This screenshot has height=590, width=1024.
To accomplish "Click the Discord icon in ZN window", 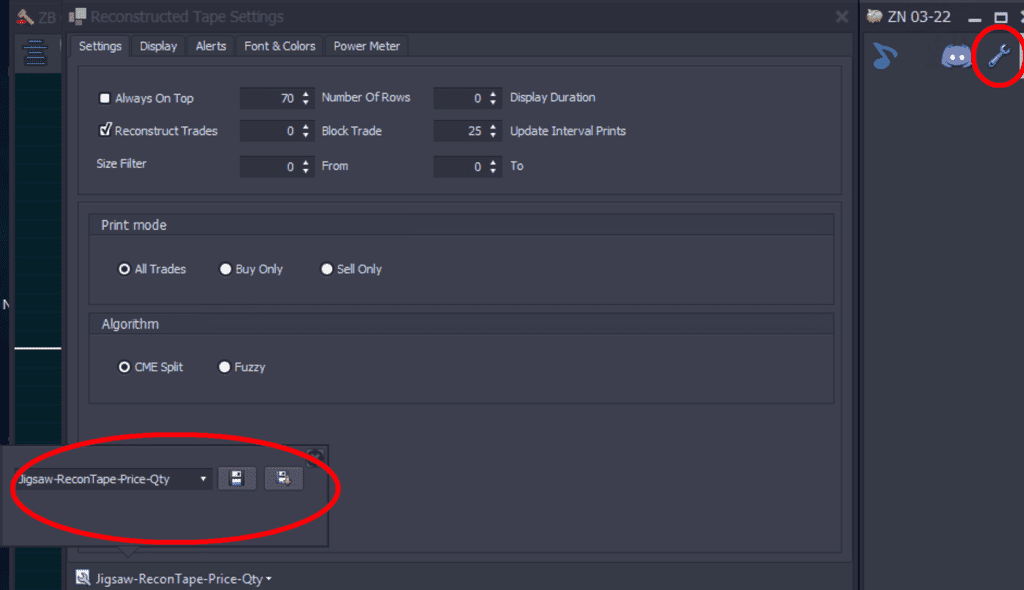I will coord(956,56).
